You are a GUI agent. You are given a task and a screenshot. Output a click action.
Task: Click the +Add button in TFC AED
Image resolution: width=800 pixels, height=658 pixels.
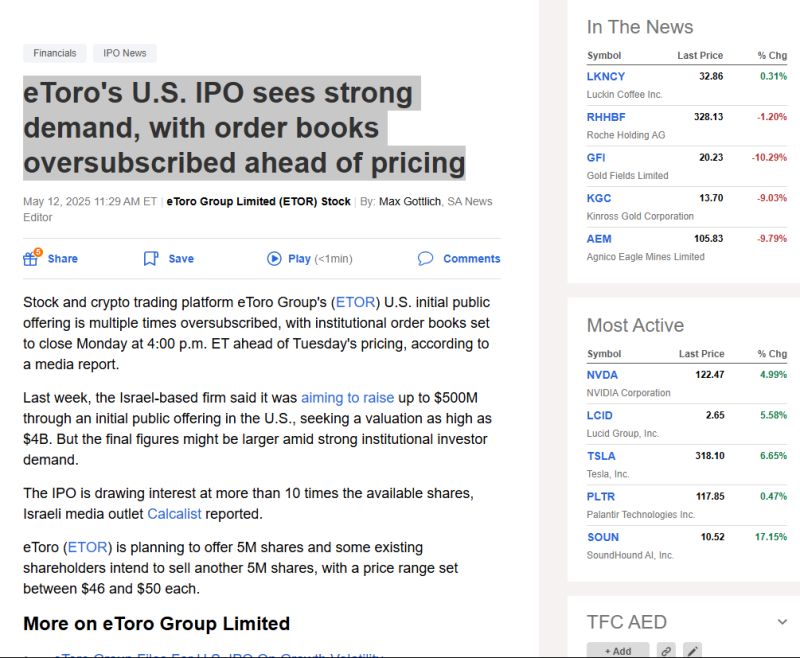[x=618, y=650]
